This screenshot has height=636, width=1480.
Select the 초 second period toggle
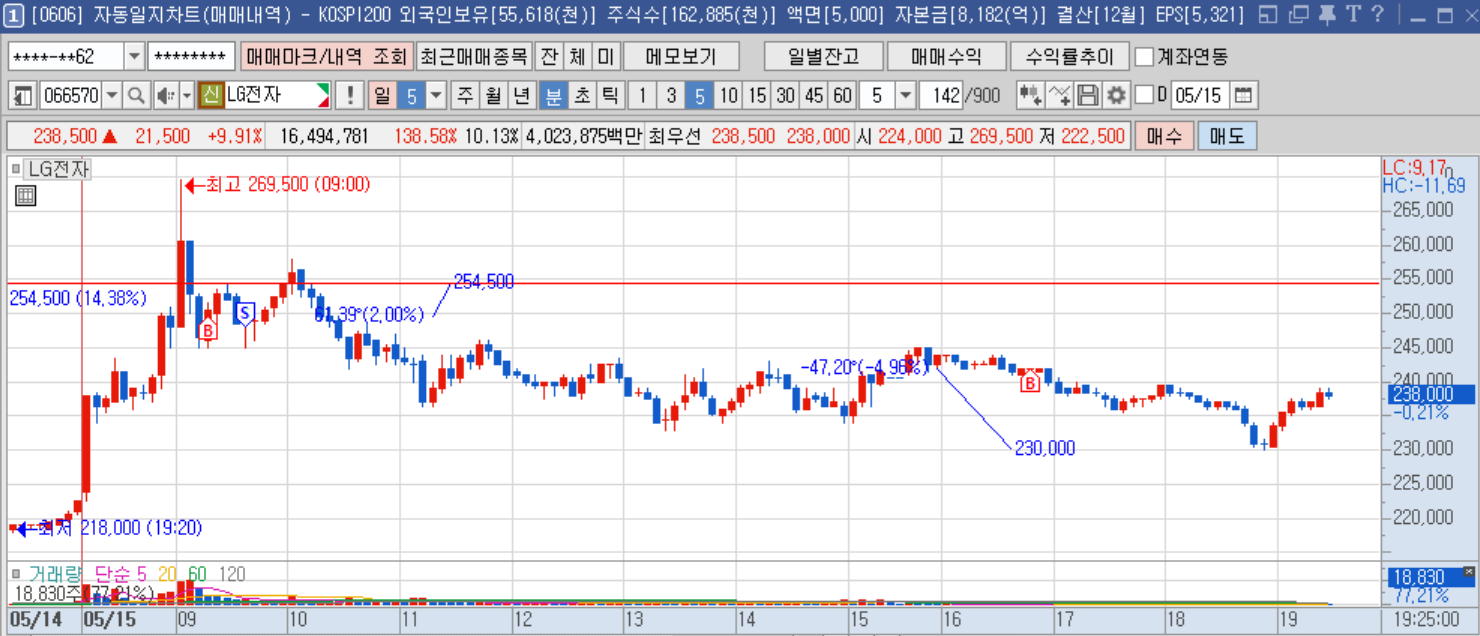[x=581, y=96]
